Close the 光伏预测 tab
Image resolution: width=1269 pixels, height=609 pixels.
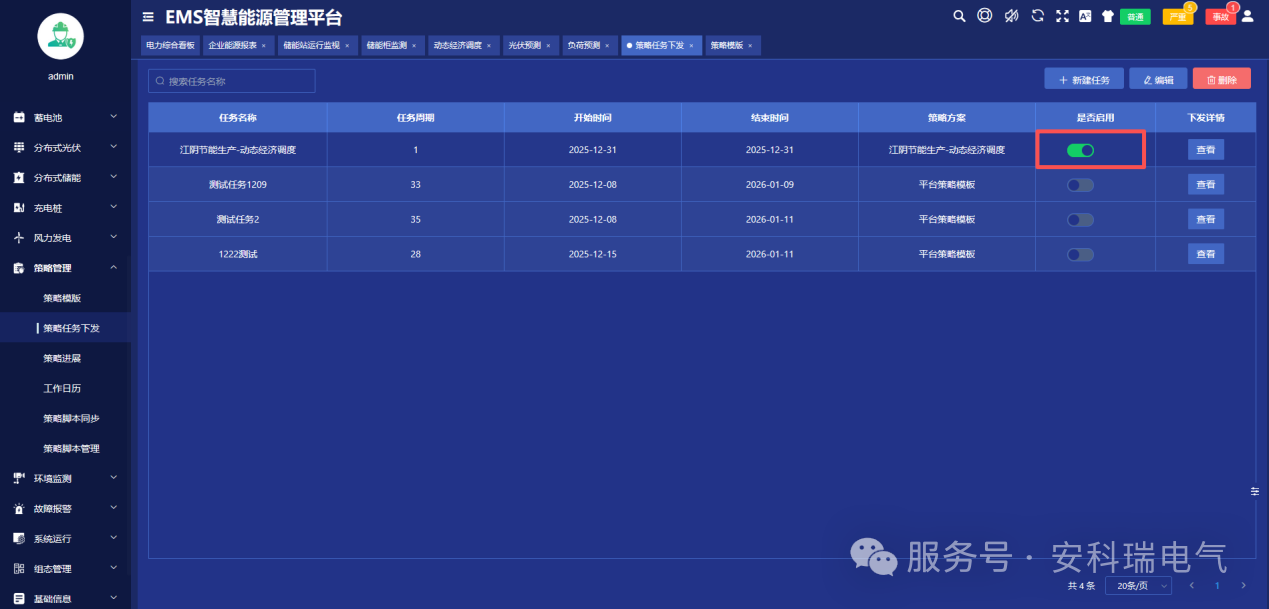tap(548, 46)
